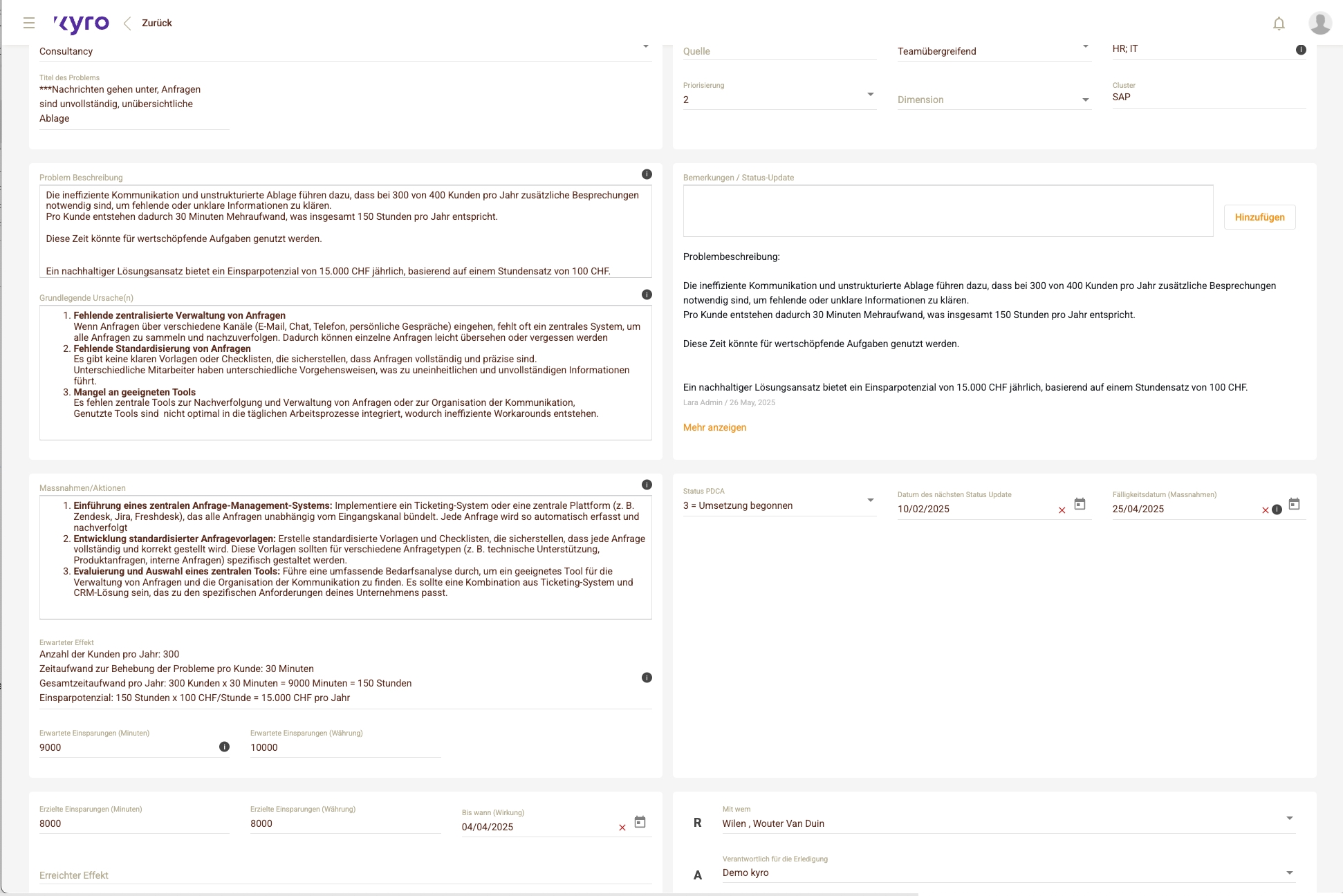Open calendar picker for Fälligkeitsdatum
Viewport: 1343px width, 896px height.
(1294, 504)
